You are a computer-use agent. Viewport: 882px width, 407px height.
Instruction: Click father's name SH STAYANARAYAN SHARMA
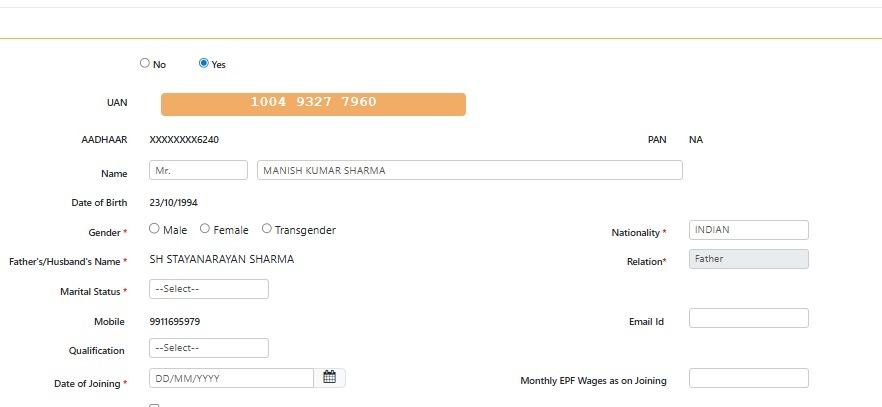(x=222, y=259)
